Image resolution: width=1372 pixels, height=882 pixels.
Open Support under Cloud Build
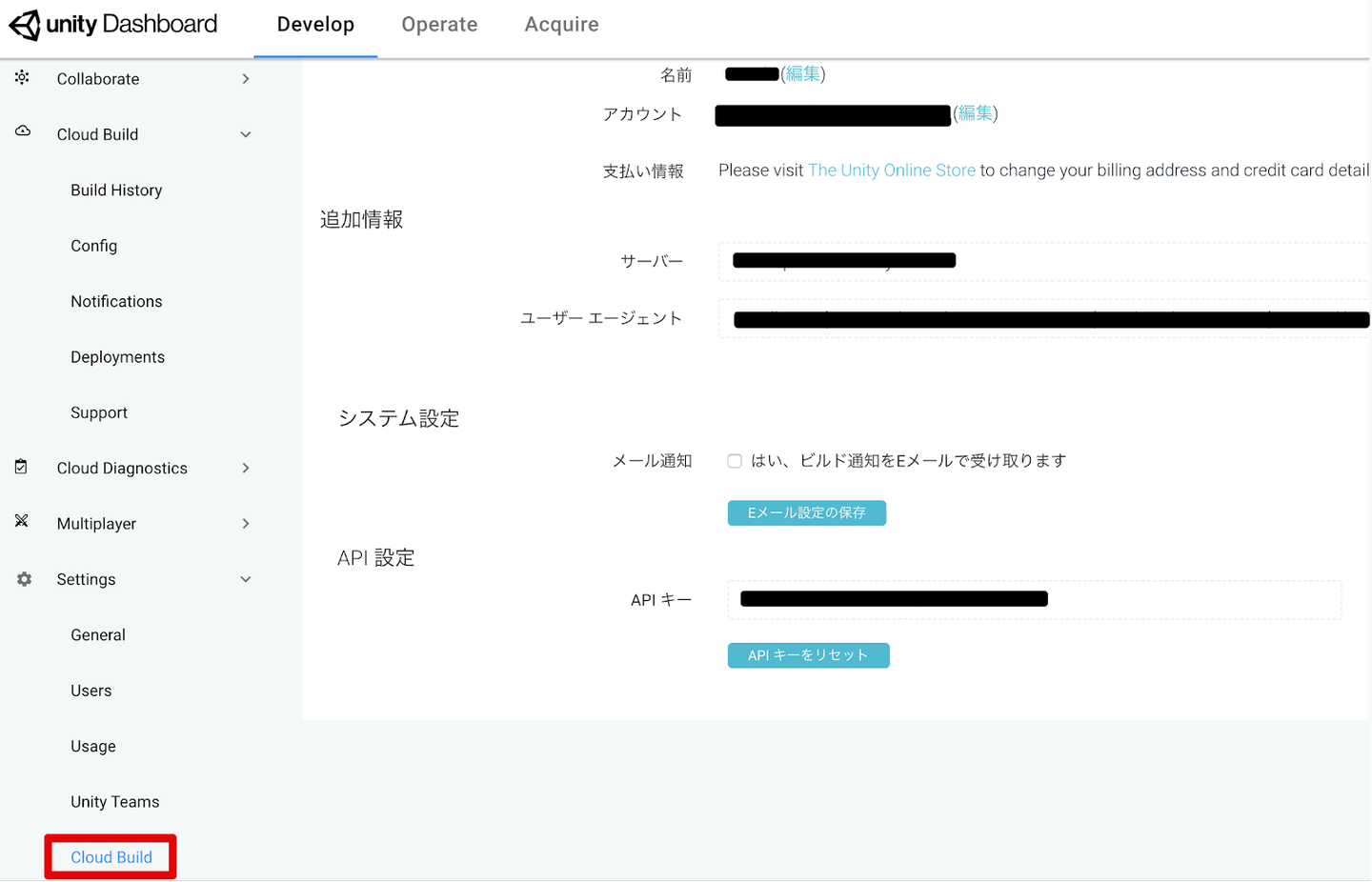[99, 413]
